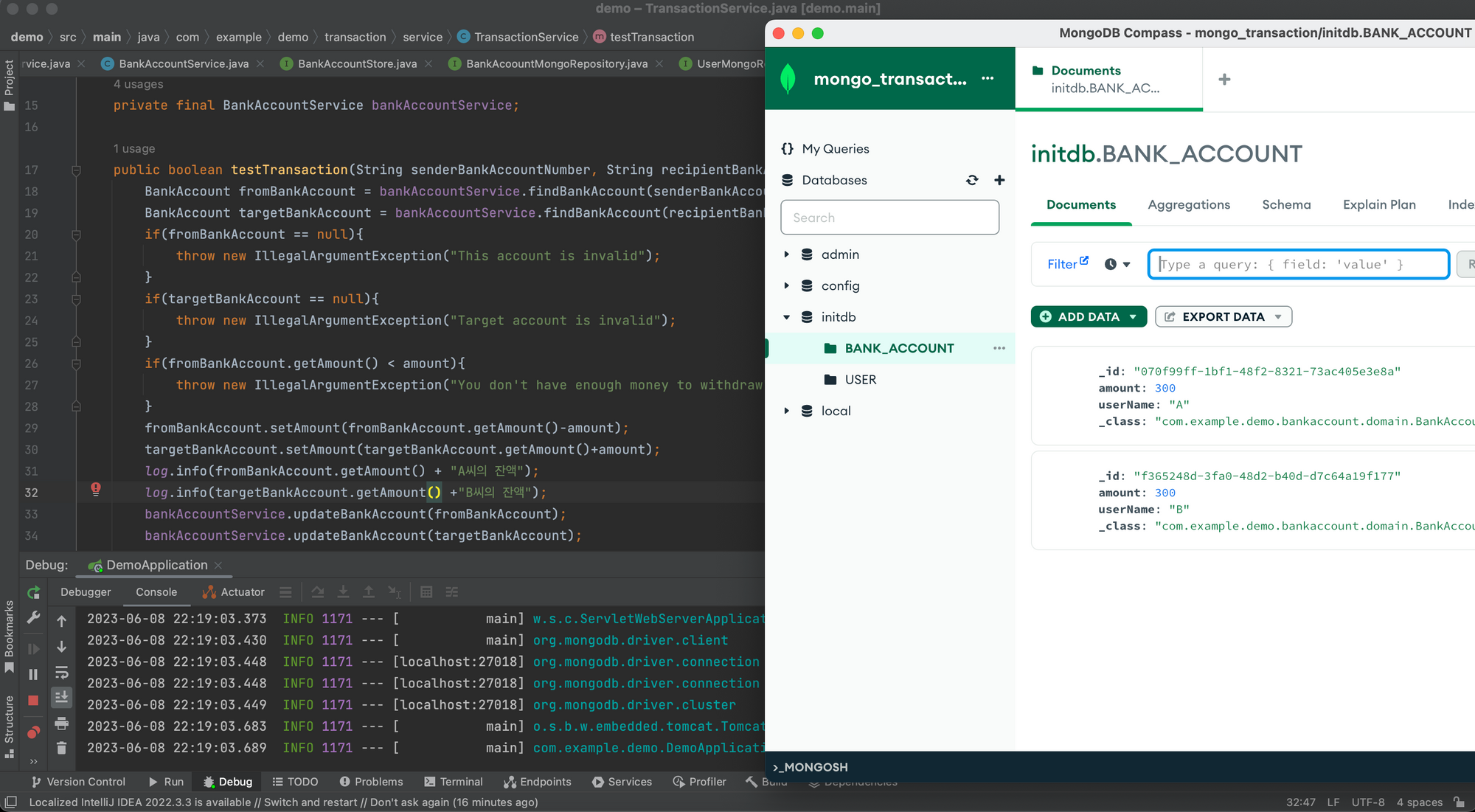
Task: Pause the running program
Action: click(x=33, y=674)
